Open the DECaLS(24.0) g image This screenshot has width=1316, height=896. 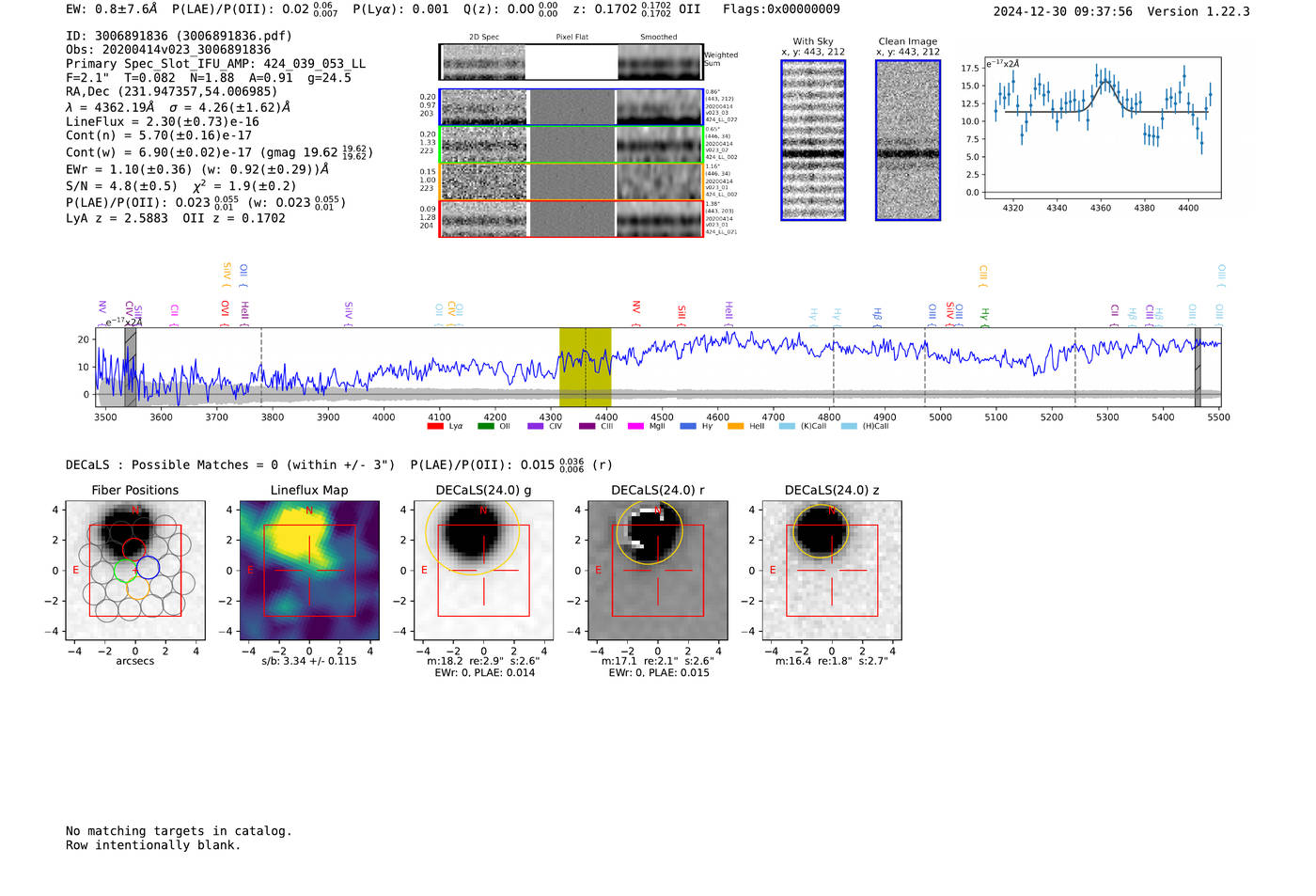pyautogui.click(x=484, y=571)
